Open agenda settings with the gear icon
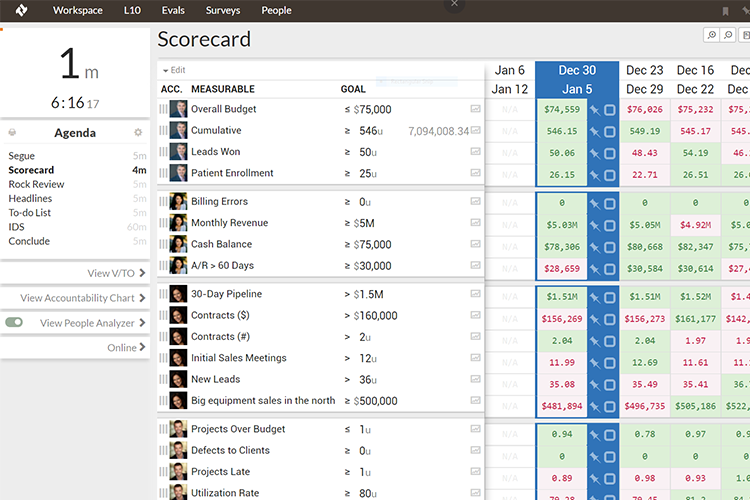 tap(138, 133)
